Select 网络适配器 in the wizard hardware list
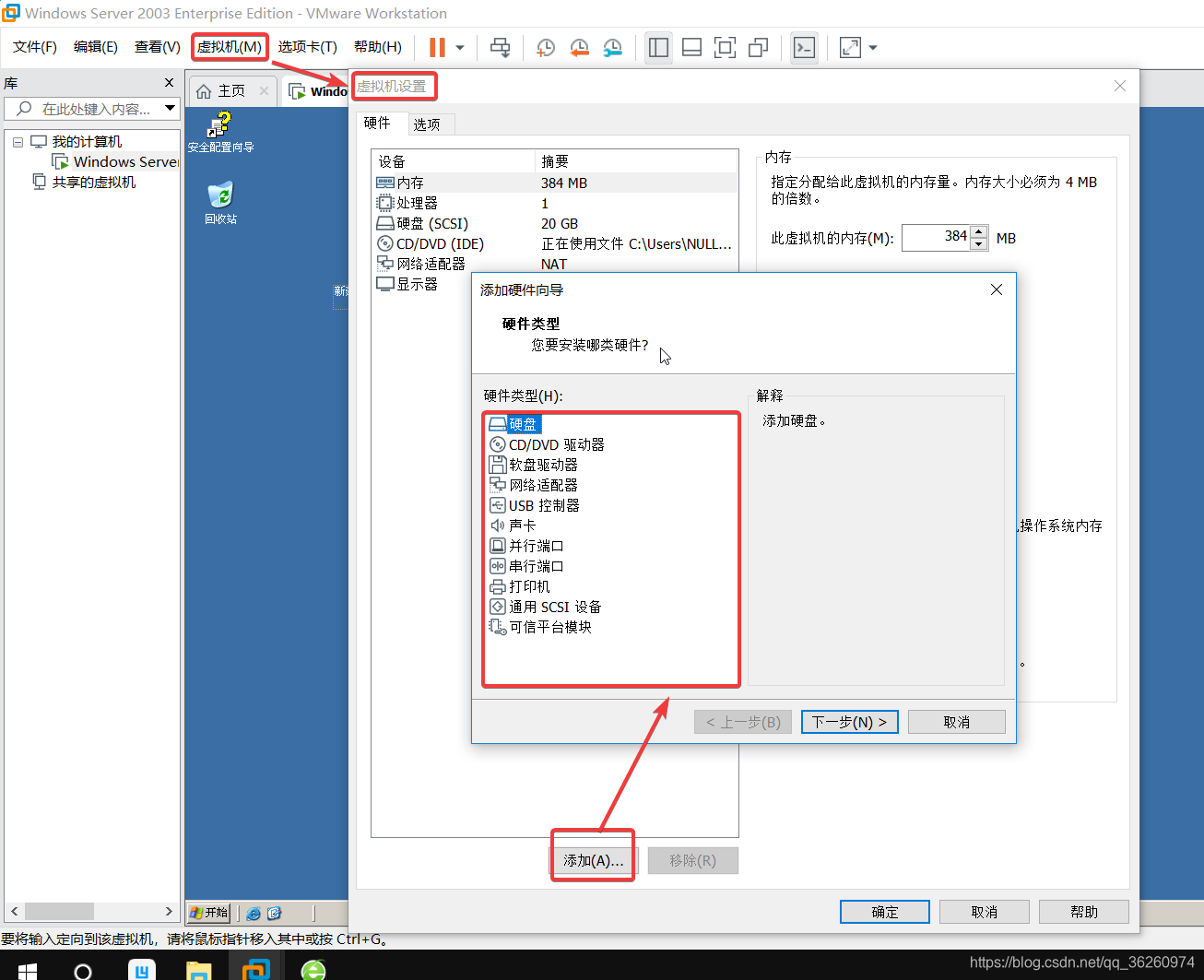 [x=534, y=485]
